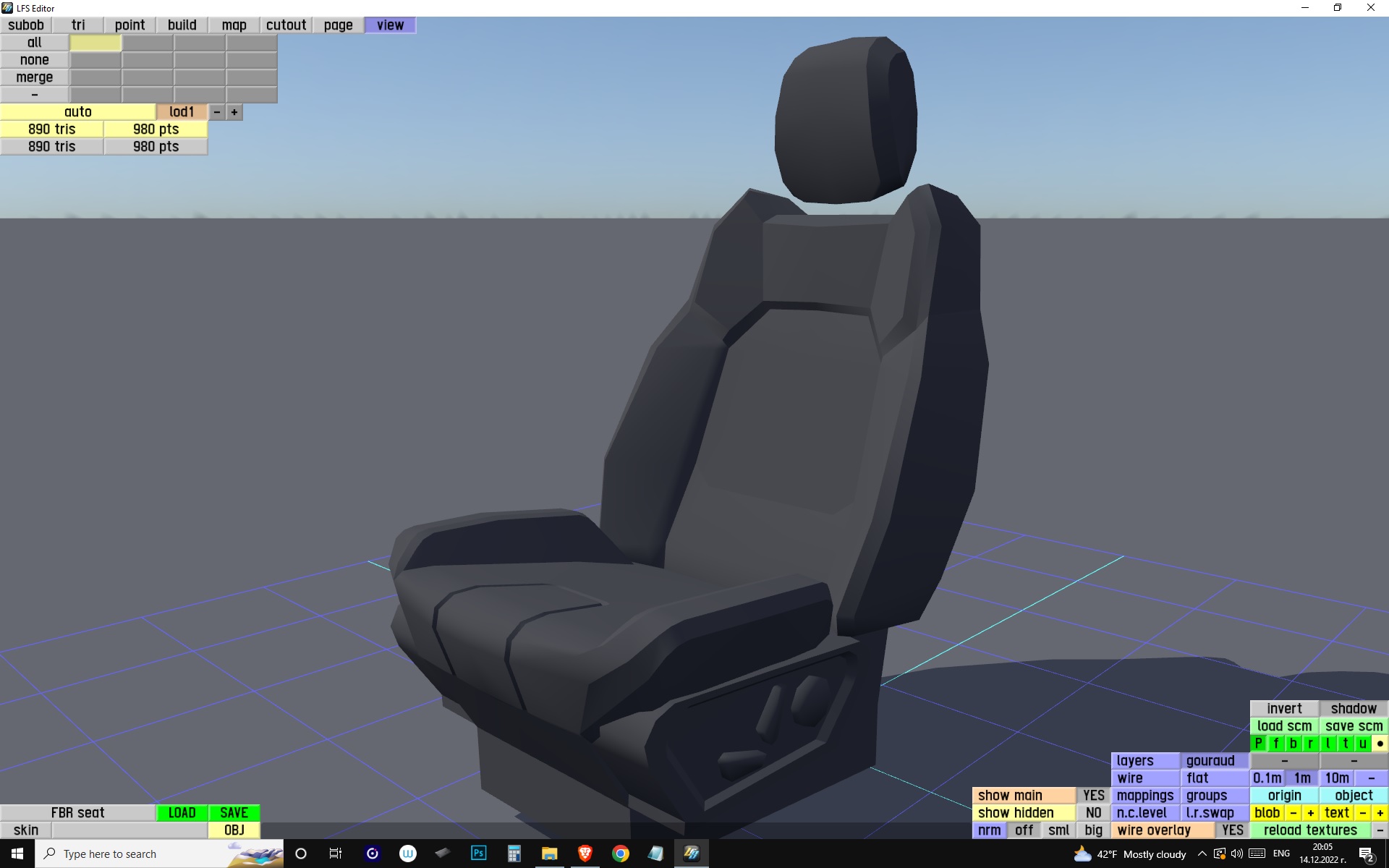The height and width of the screenshot is (868, 1389).
Task: Toggle show main YES value
Action: click(1093, 795)
